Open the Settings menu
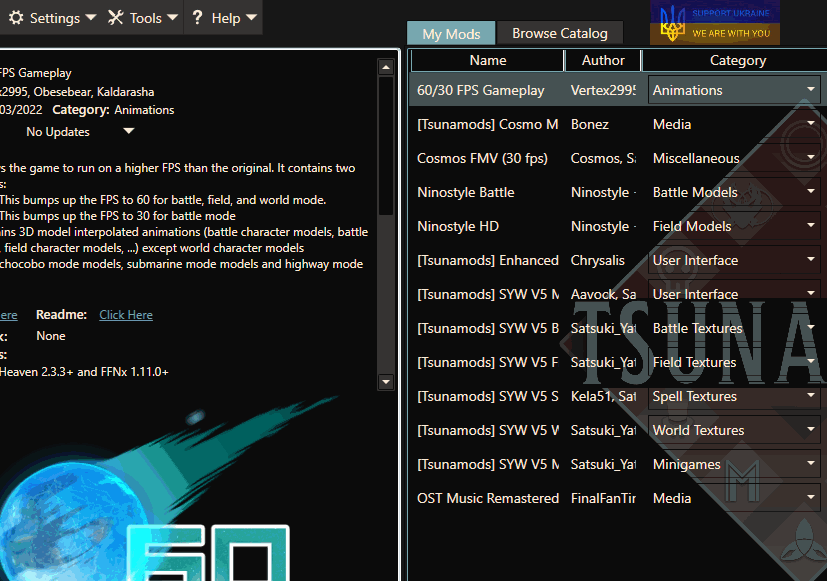Viewport: 827px width, 581px height. [52, 18]
